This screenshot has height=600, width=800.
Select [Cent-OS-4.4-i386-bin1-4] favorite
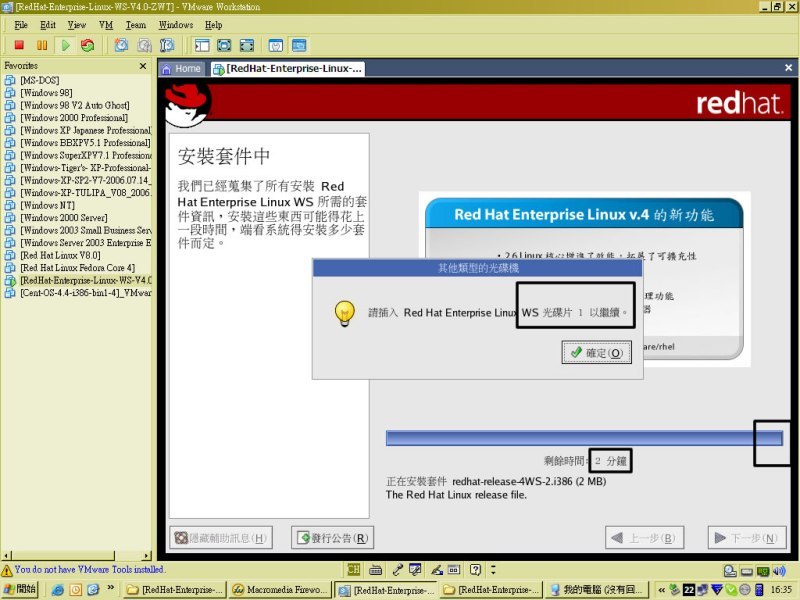coord(78,292)
